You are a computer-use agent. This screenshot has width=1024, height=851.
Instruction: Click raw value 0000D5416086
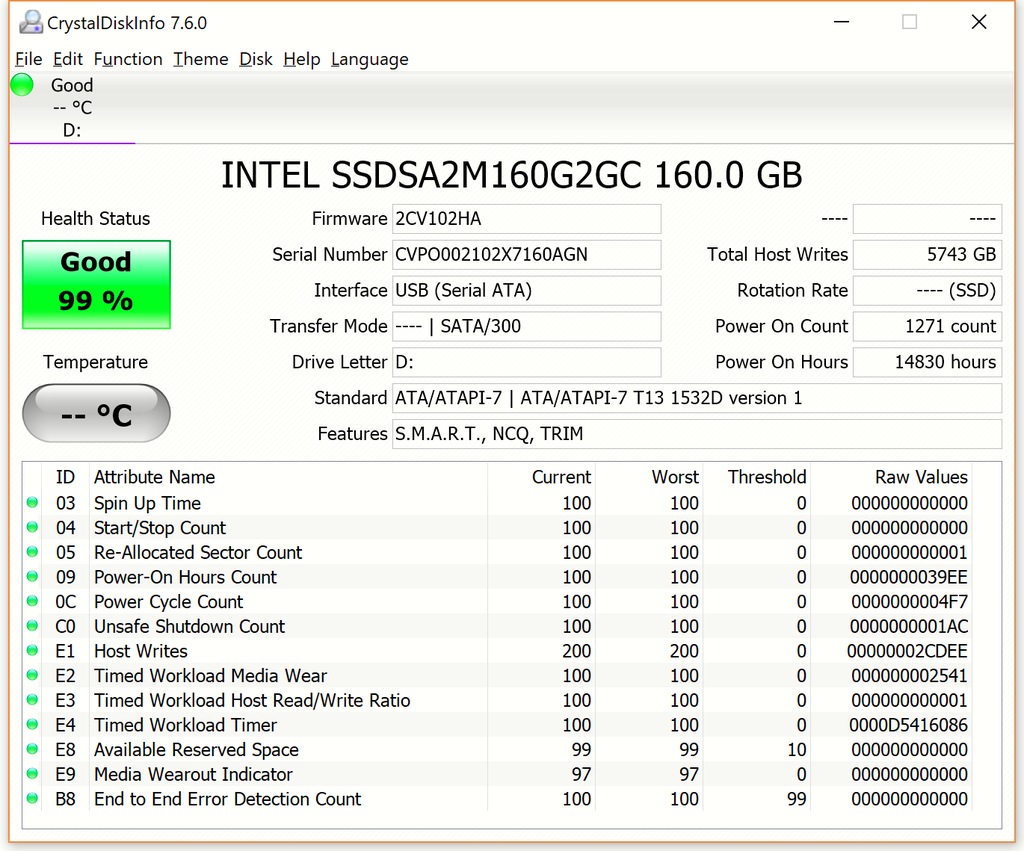tap(908, 724)
